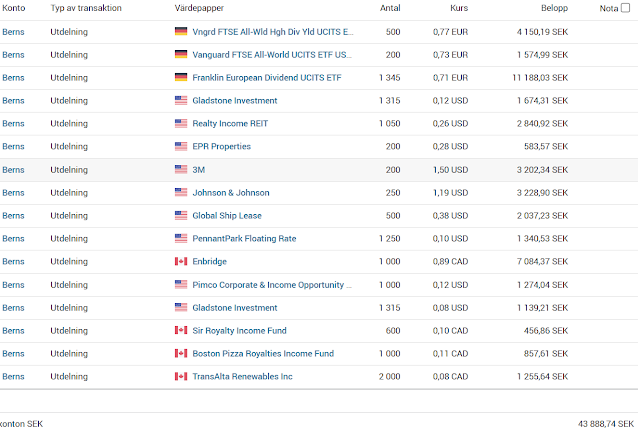This screenshot has height=430, width=640.
Task: Open the EPR Properties link
Action: point(221,146)
